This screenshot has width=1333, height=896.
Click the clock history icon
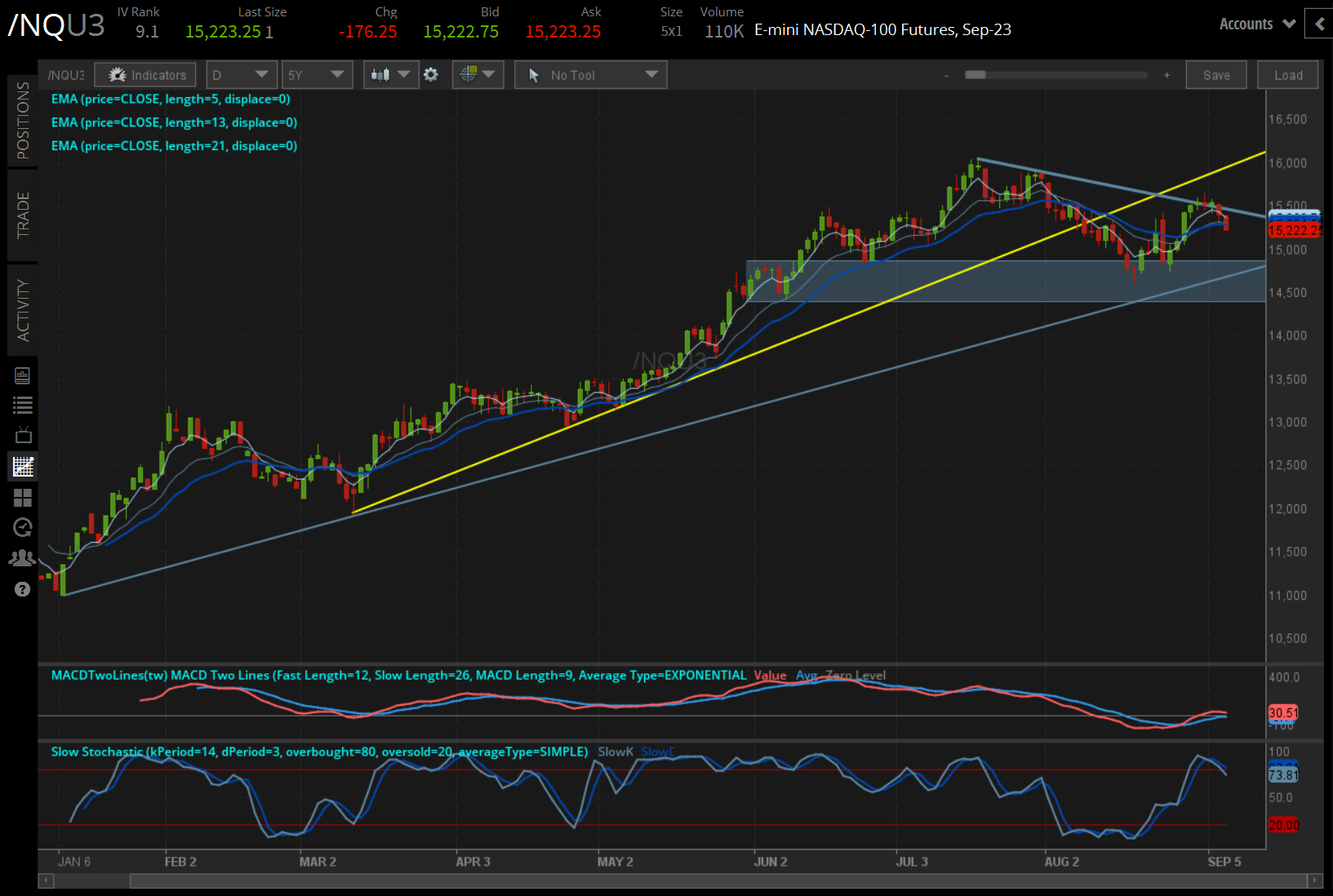tap(23, 527)
